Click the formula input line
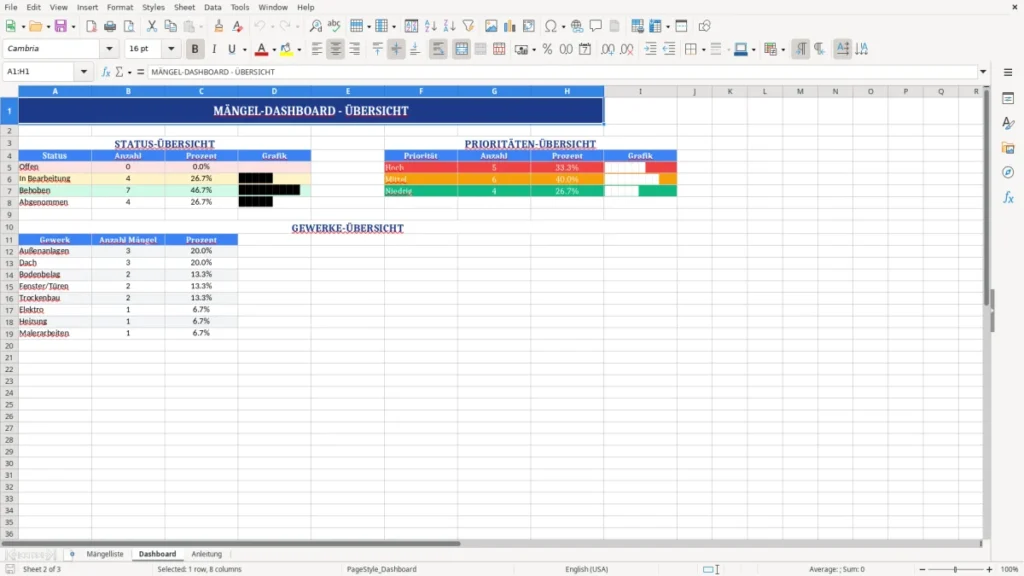This screenshot has width=1024, height=576. 562,72
